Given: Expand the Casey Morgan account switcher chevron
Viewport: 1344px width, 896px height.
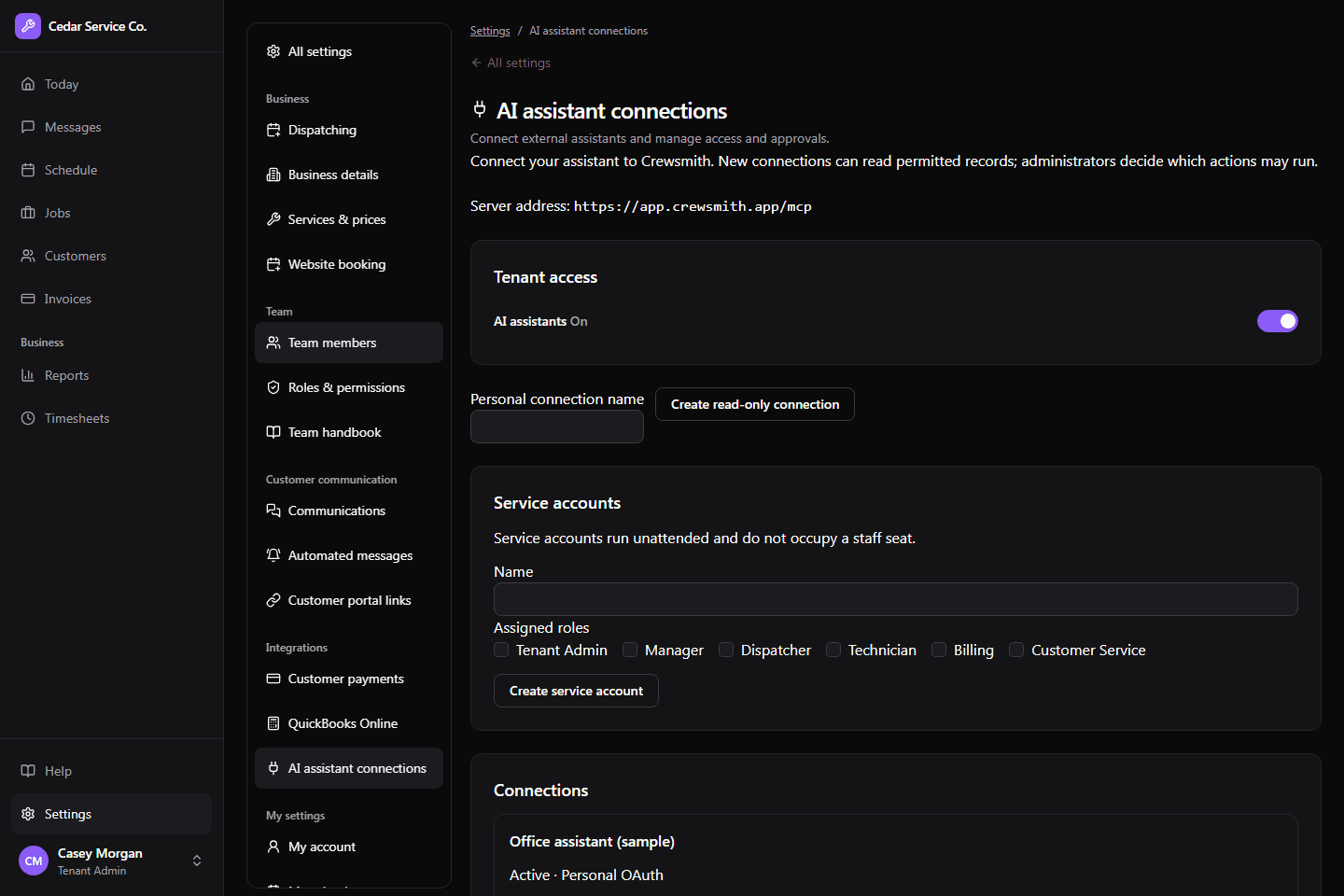Looking at the screenshot, I should 197,861.
